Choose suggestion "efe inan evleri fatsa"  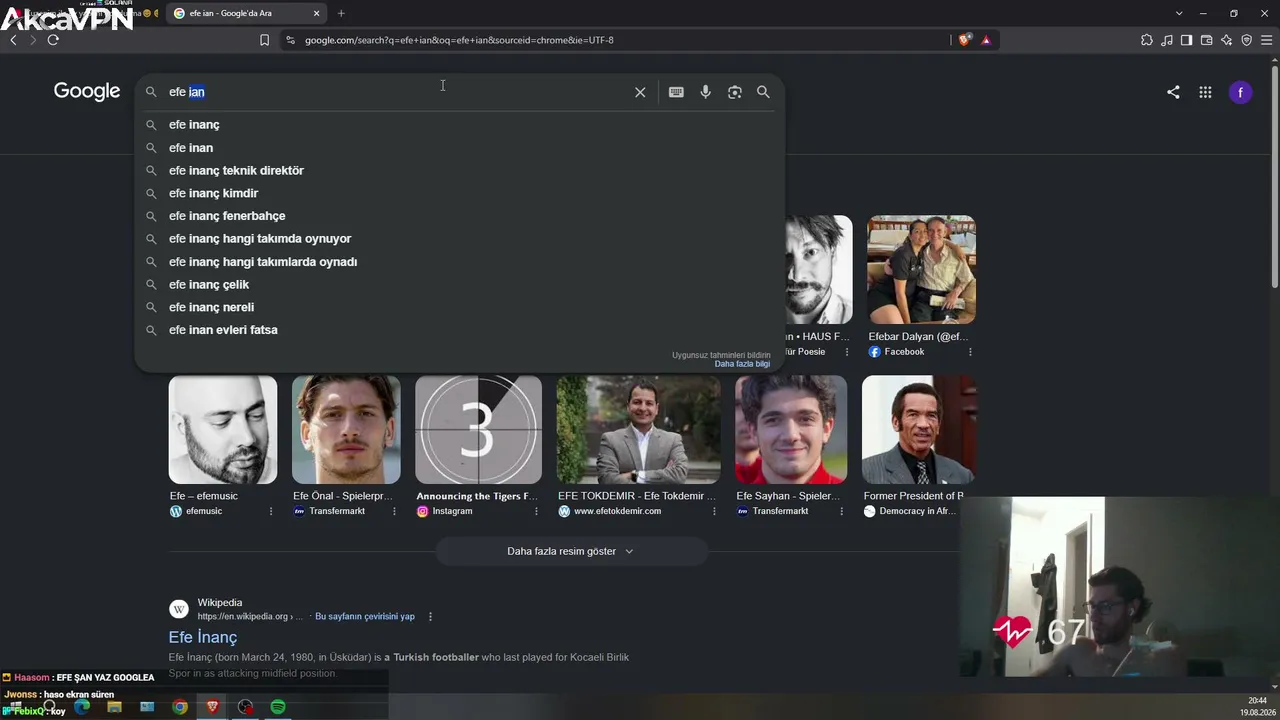pyautogui.click(x=460, y=330)
